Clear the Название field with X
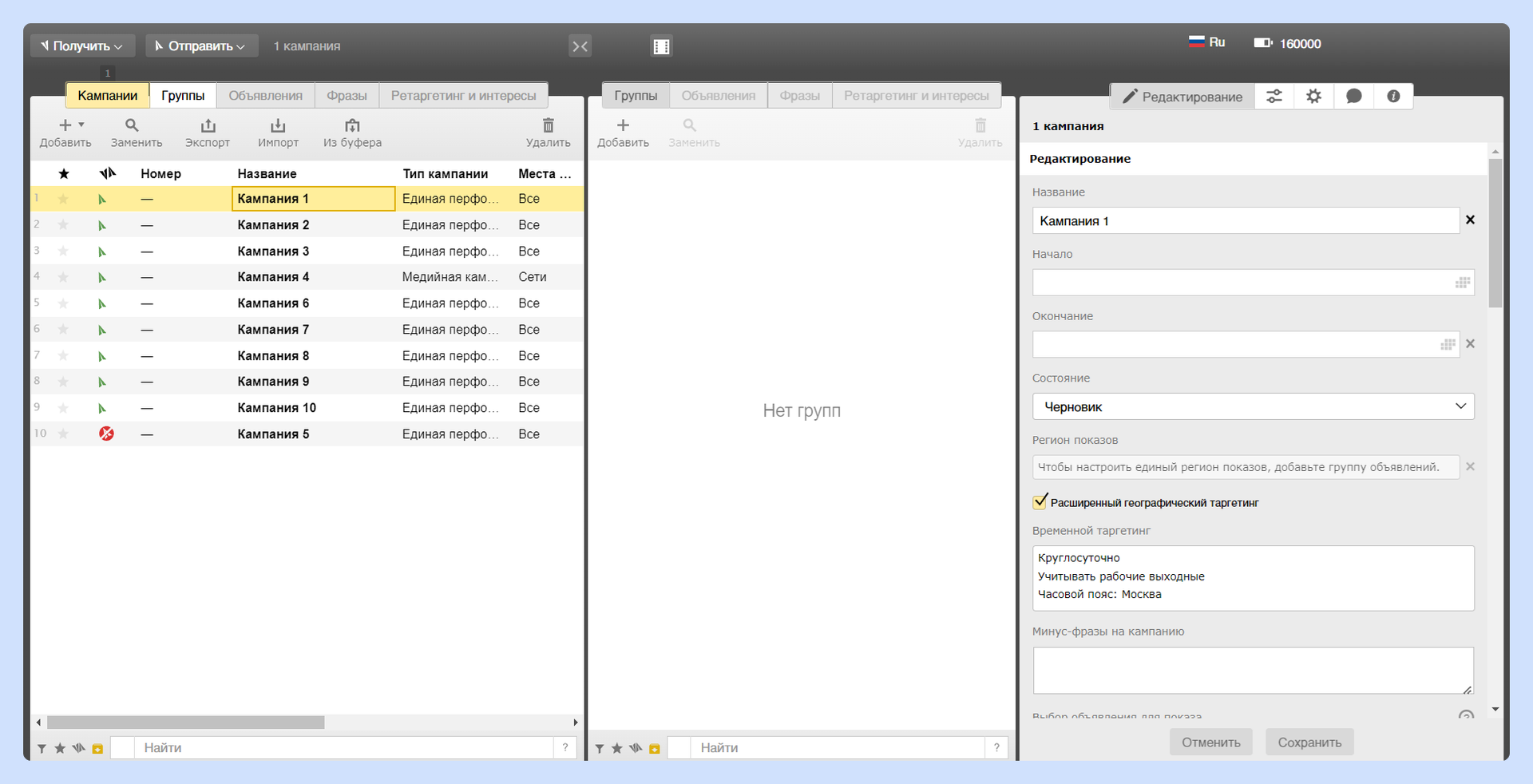 pyautogui.click(x=1470, y=220)
